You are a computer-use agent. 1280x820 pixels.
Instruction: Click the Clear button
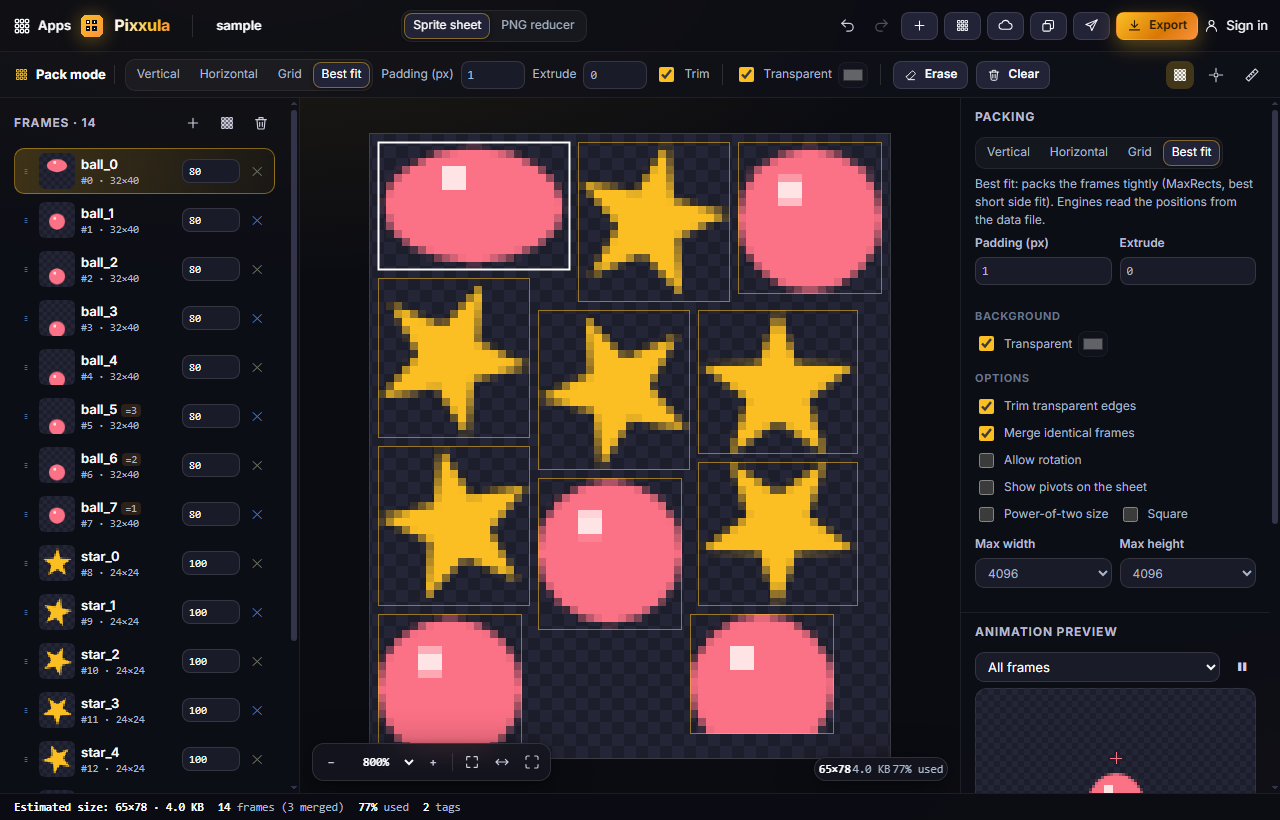(x=1013, y=74)
